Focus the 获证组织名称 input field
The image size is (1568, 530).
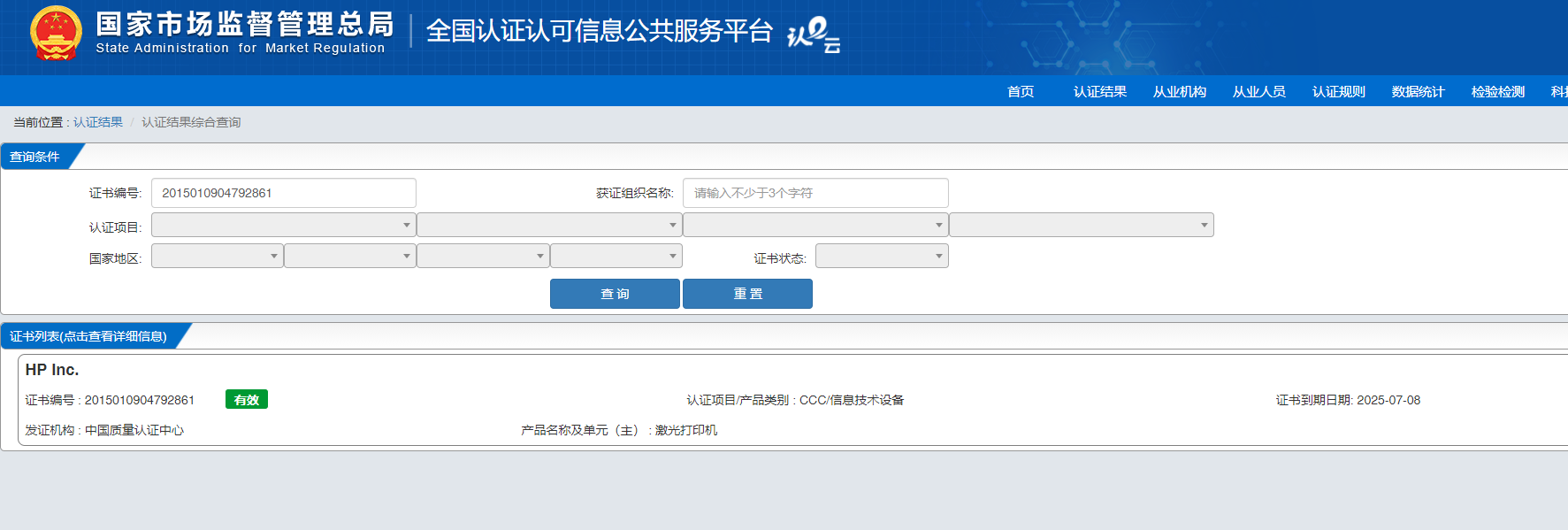pos(815,193)
